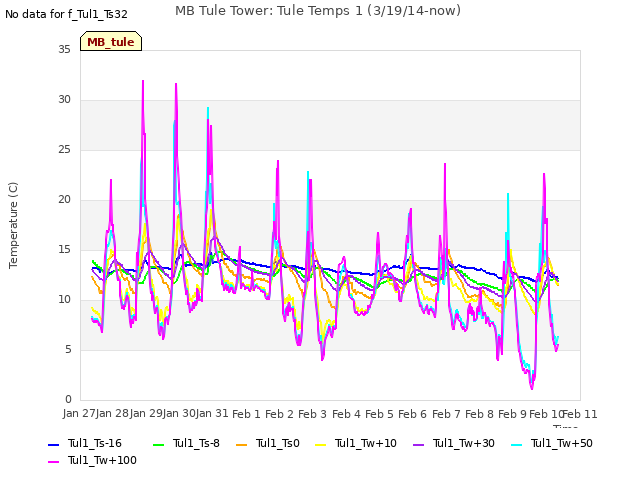640x480 pixels.
Task: Click the blue Tul1_Ts-16 legend swatch
Action: (x=54, y=444)
